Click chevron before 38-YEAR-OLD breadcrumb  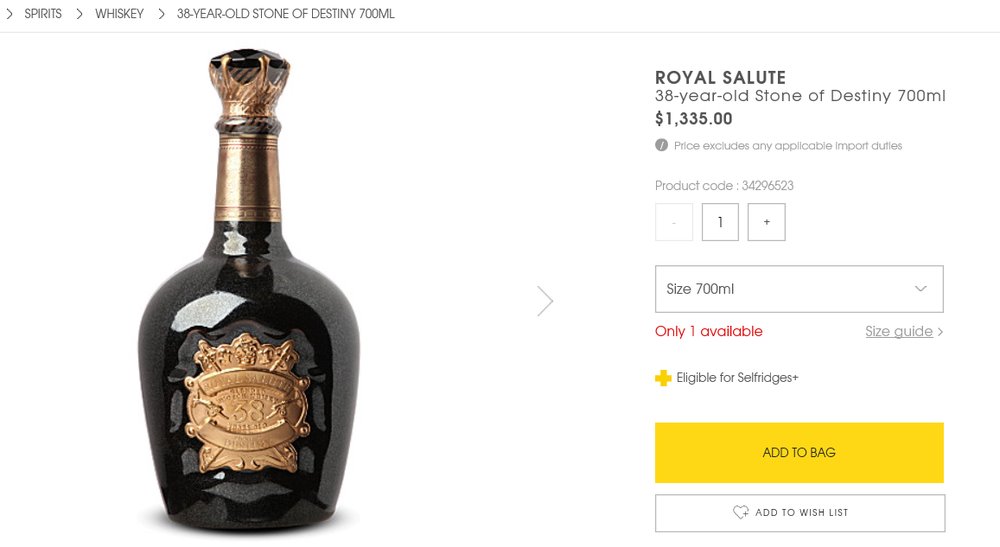[161, 14]
